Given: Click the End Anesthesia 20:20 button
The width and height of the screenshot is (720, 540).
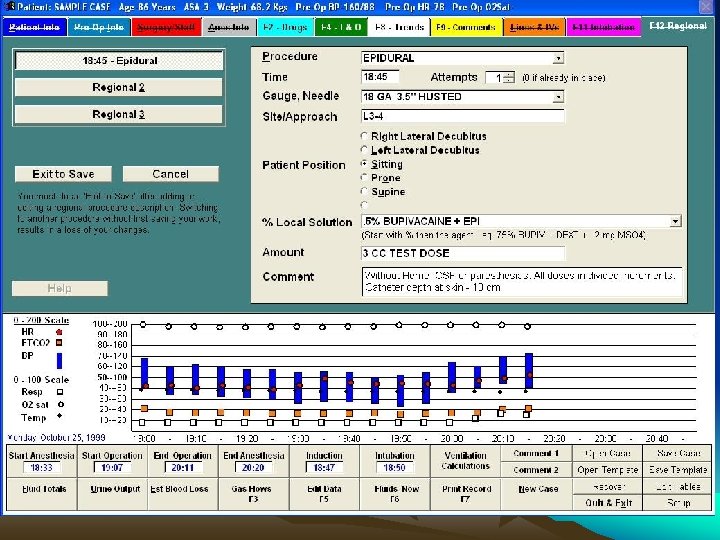Looking at the screenshot, I should [x=253, y=461].
